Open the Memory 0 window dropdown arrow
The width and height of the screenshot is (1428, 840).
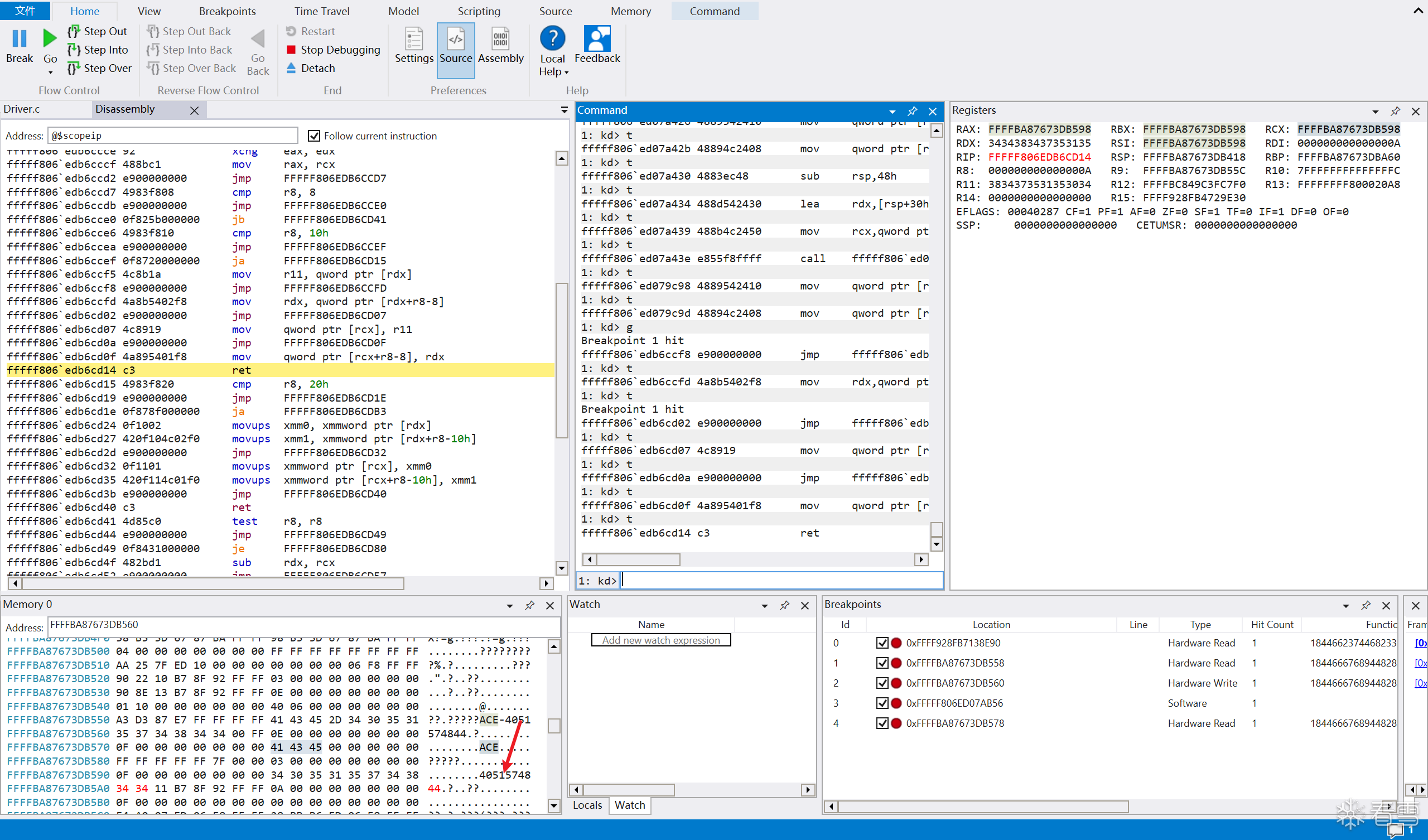pos(509,606)
